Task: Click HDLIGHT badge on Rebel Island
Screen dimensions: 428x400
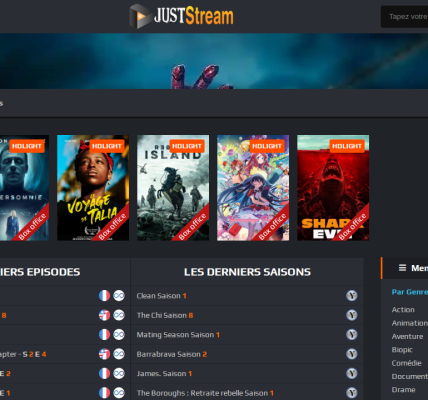Action: point(187,146)
